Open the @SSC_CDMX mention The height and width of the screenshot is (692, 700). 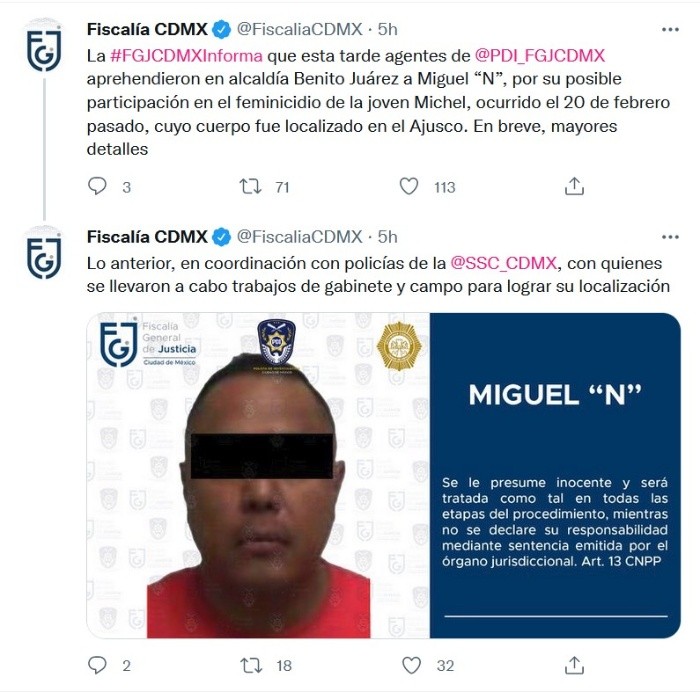[x=504, y=263]
